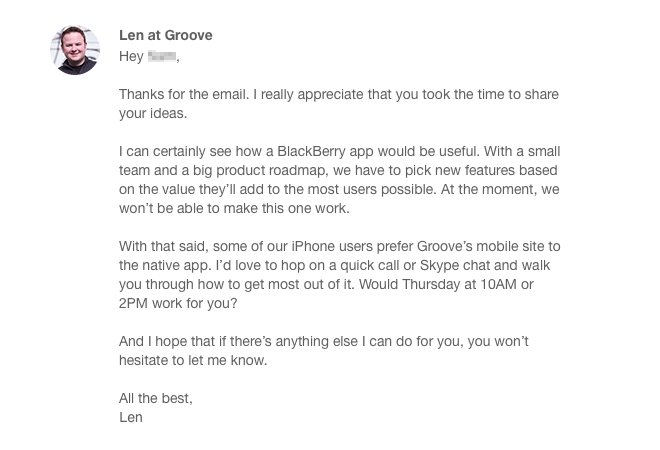This screenshot has height=450, width=660.
Task: Click the 'Thanks for the email.' sentence
Action: click(184, 94)
